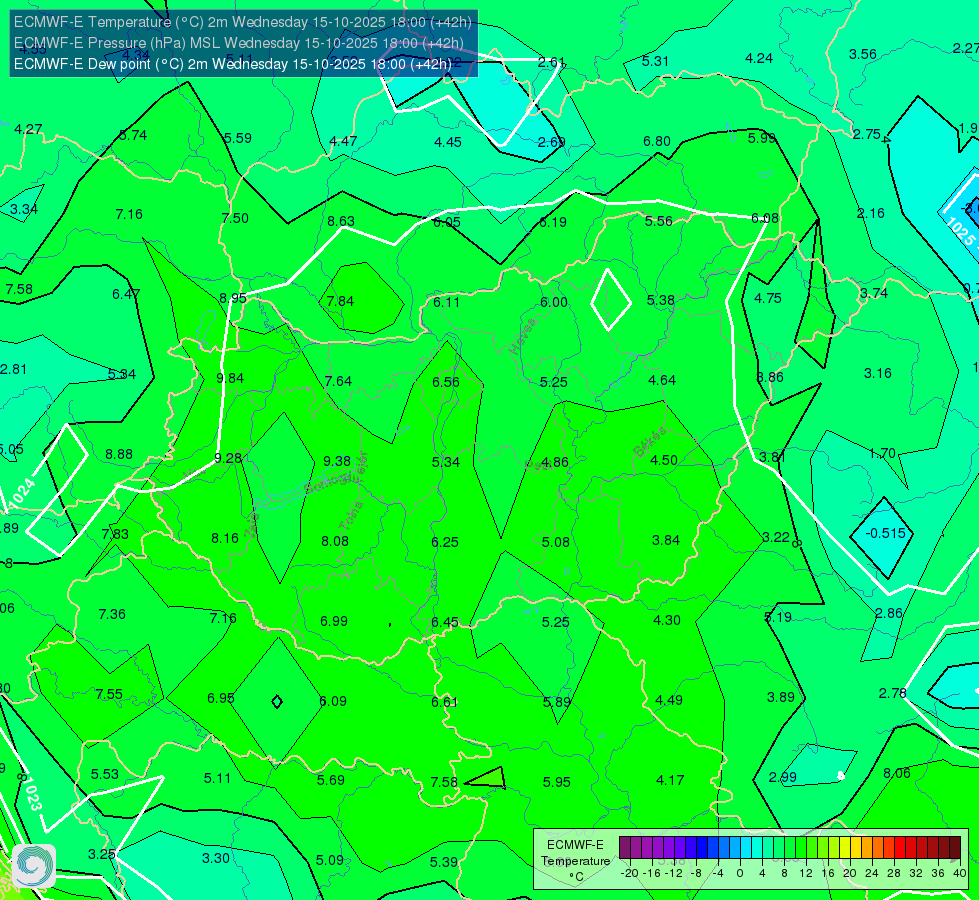The width and height of the screenshot is (979, 900).
Task: Click the 6.95 value on map
Action: coord(221,698)
